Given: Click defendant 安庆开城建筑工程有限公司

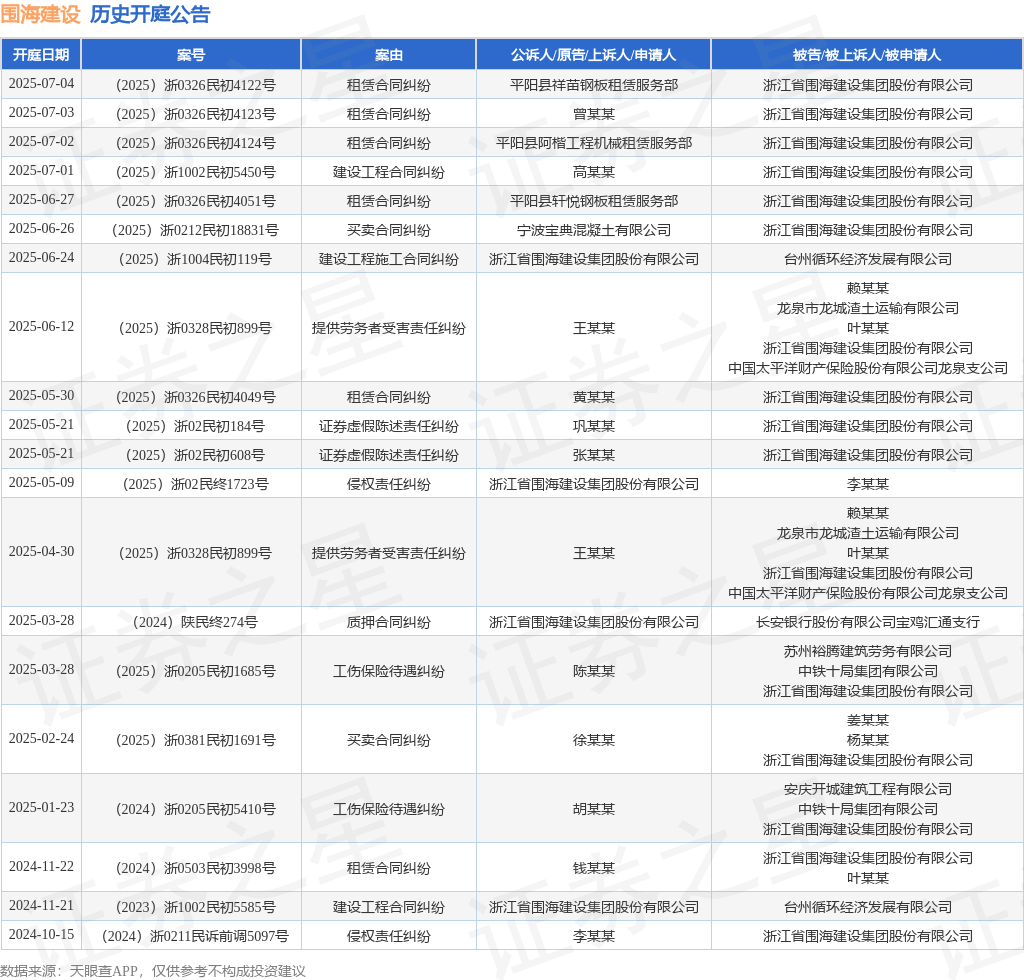Looking at the screenshot, I should [x=868, y=789].
